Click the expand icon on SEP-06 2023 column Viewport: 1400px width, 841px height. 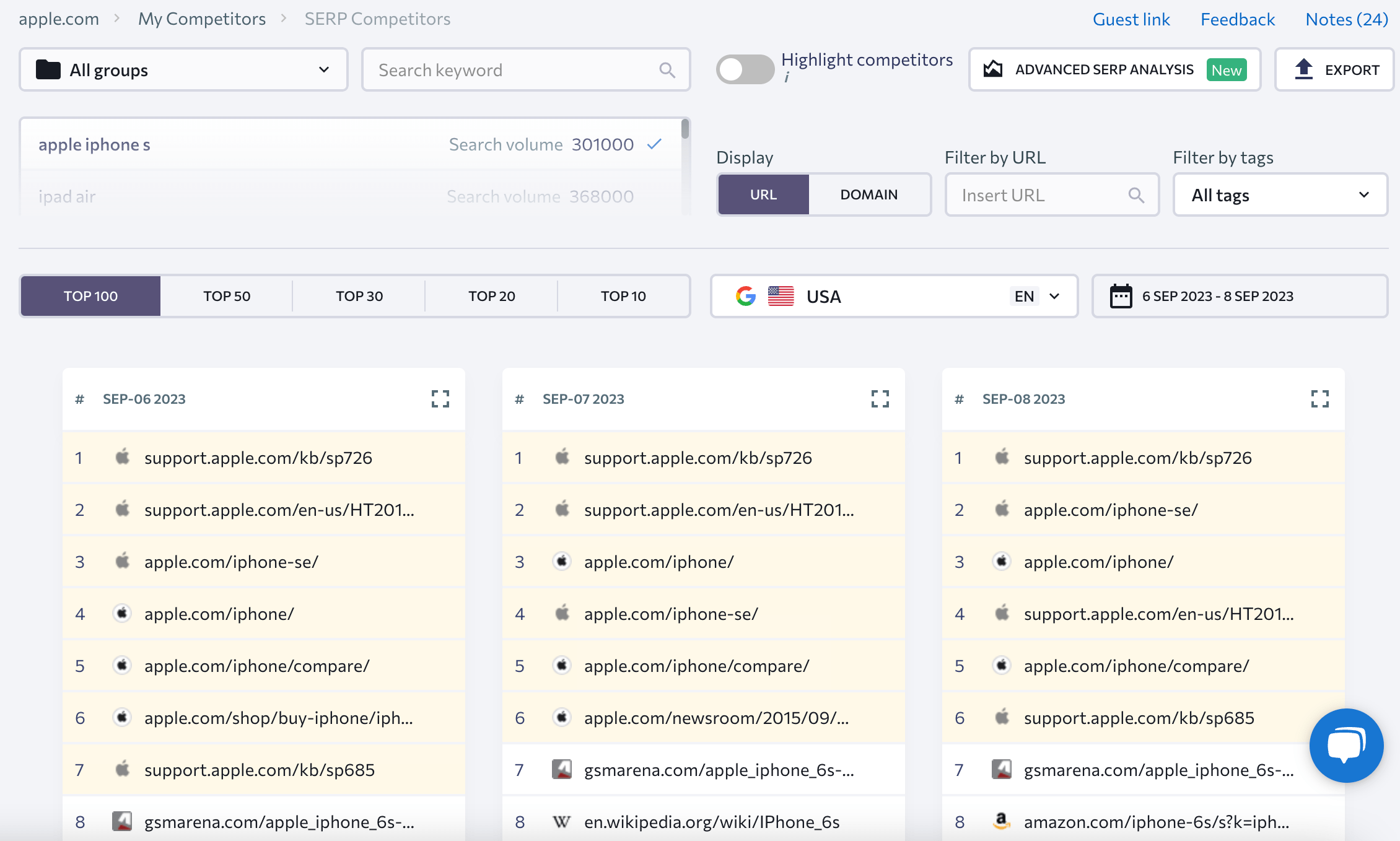tap(440, 399)
